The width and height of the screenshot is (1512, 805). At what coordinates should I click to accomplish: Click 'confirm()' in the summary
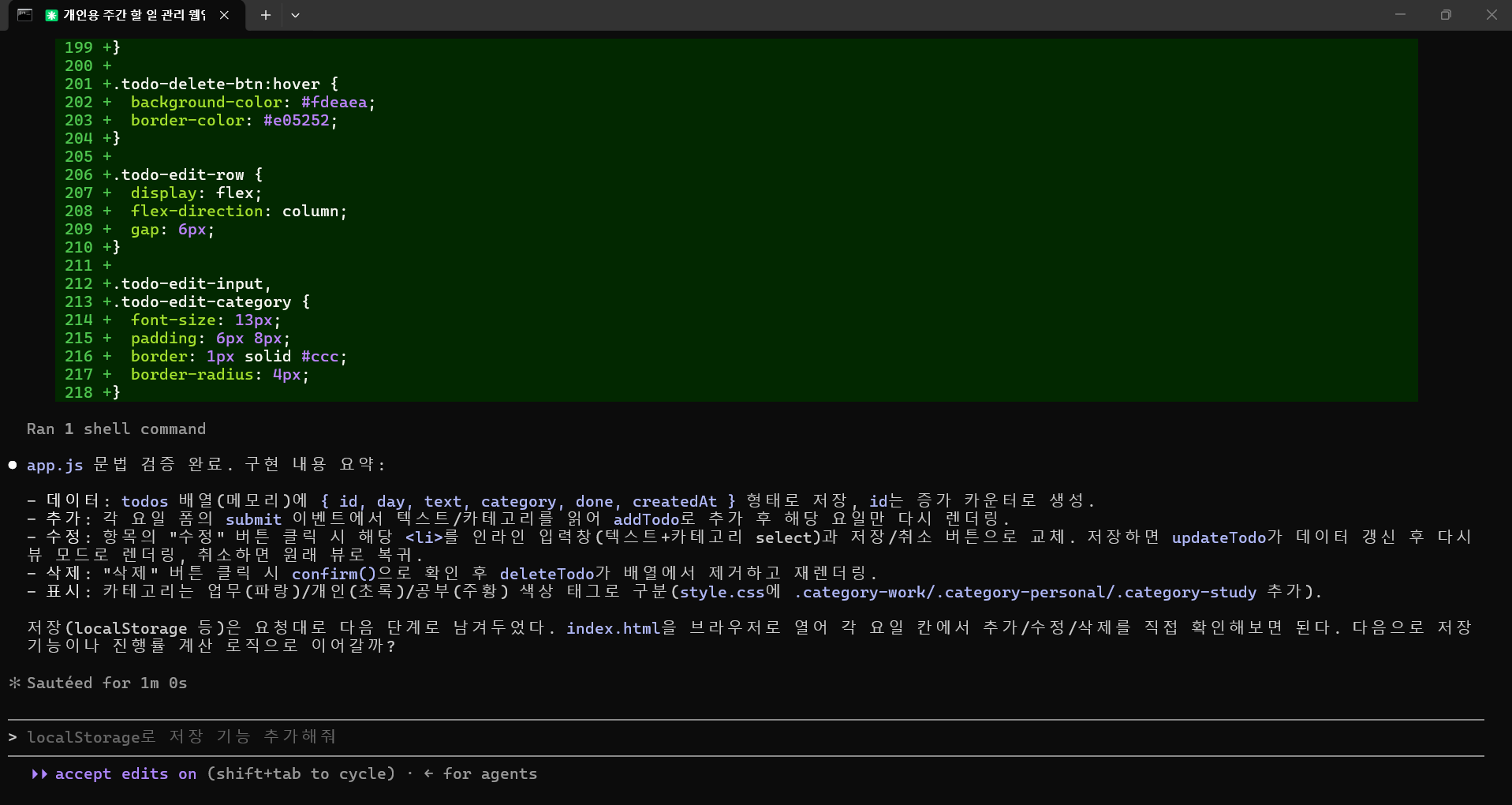334,575
